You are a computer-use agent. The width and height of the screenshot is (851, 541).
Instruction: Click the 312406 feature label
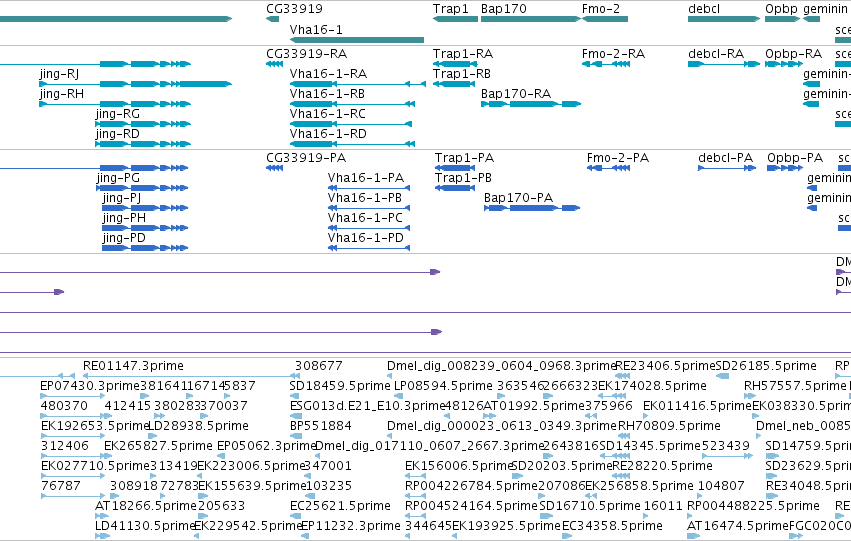65,446
